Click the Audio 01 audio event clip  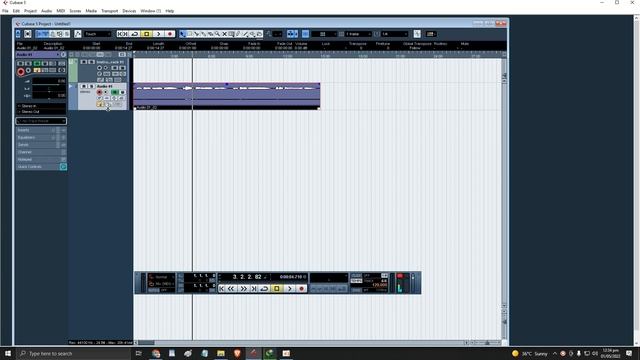click(227, 96)
